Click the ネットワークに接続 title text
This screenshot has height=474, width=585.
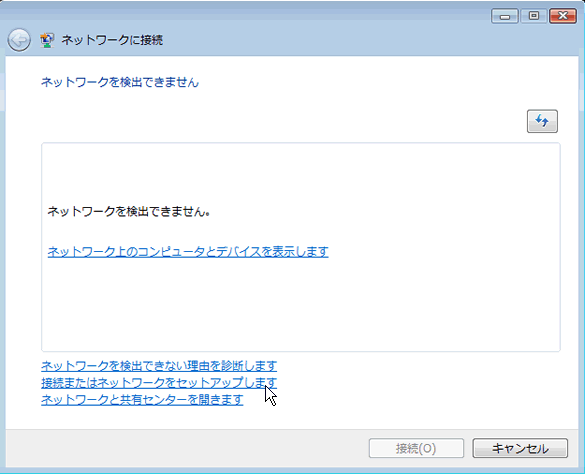112,40
